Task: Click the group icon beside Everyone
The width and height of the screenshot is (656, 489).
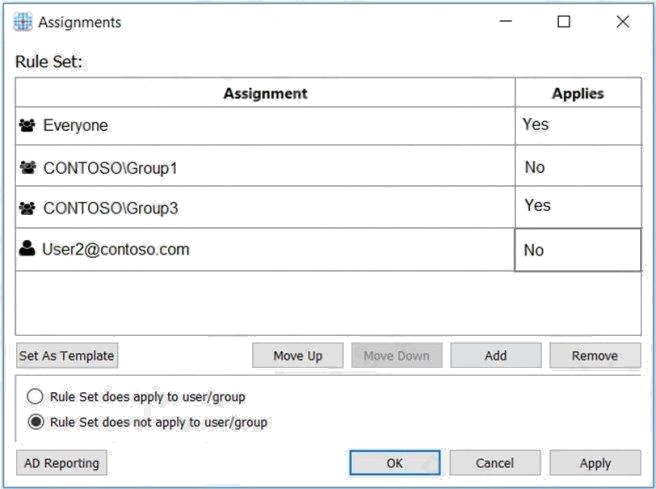Action: (x=28, y=125)
